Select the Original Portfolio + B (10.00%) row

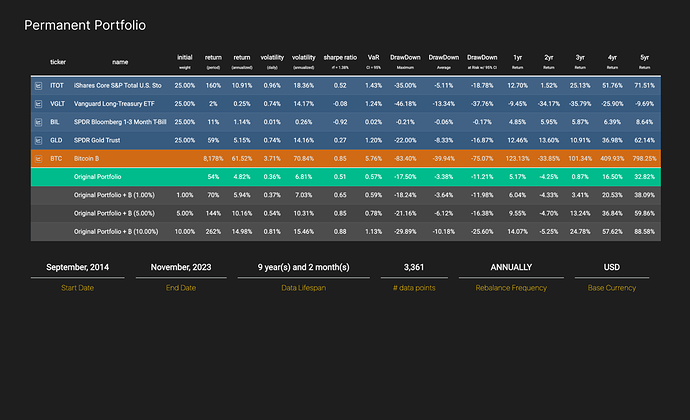(116, 230)
